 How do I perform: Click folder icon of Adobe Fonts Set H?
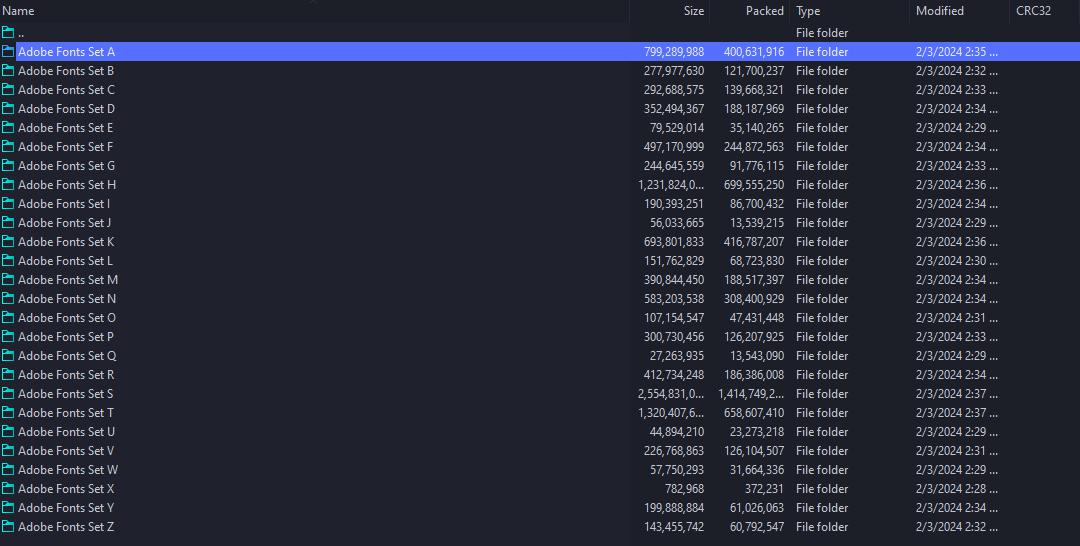point(8,185)
